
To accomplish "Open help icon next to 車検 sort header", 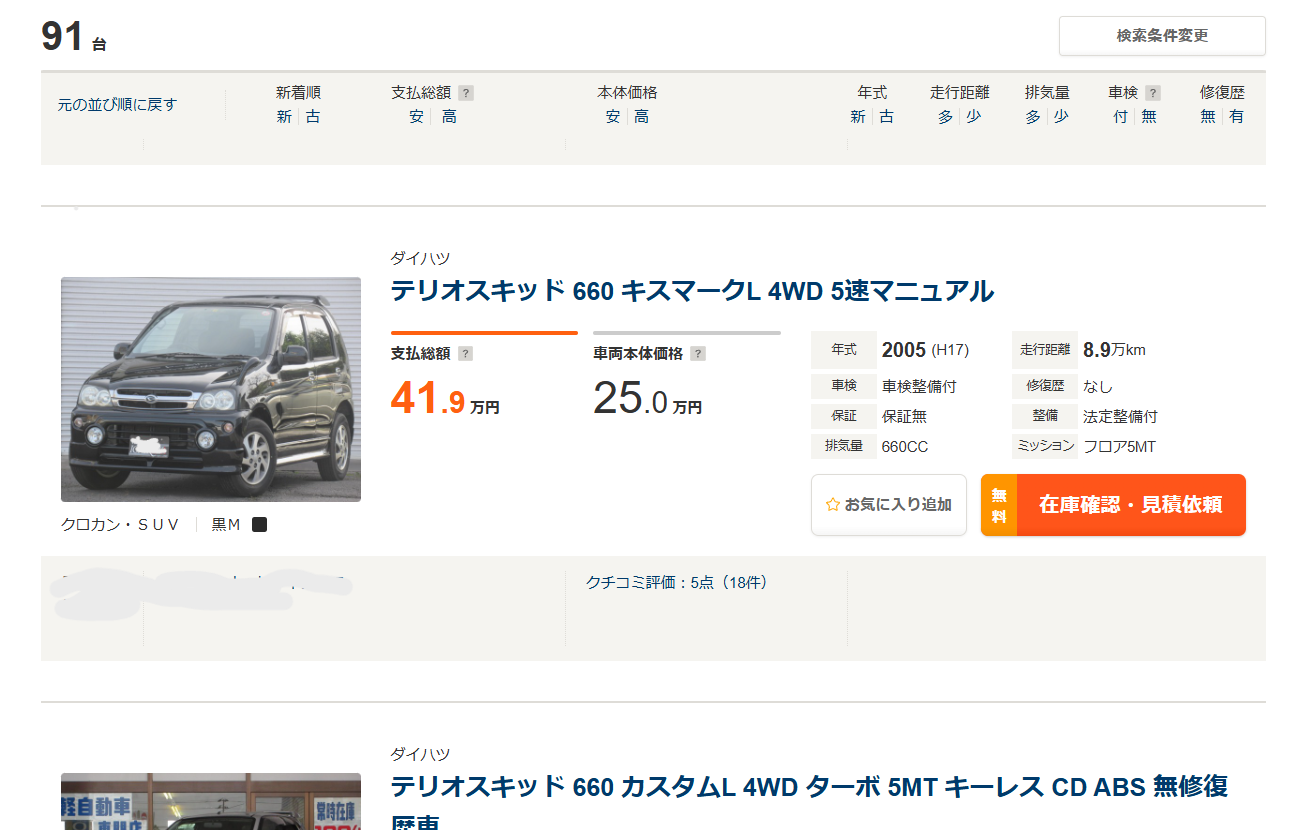I will (1153, 93).
